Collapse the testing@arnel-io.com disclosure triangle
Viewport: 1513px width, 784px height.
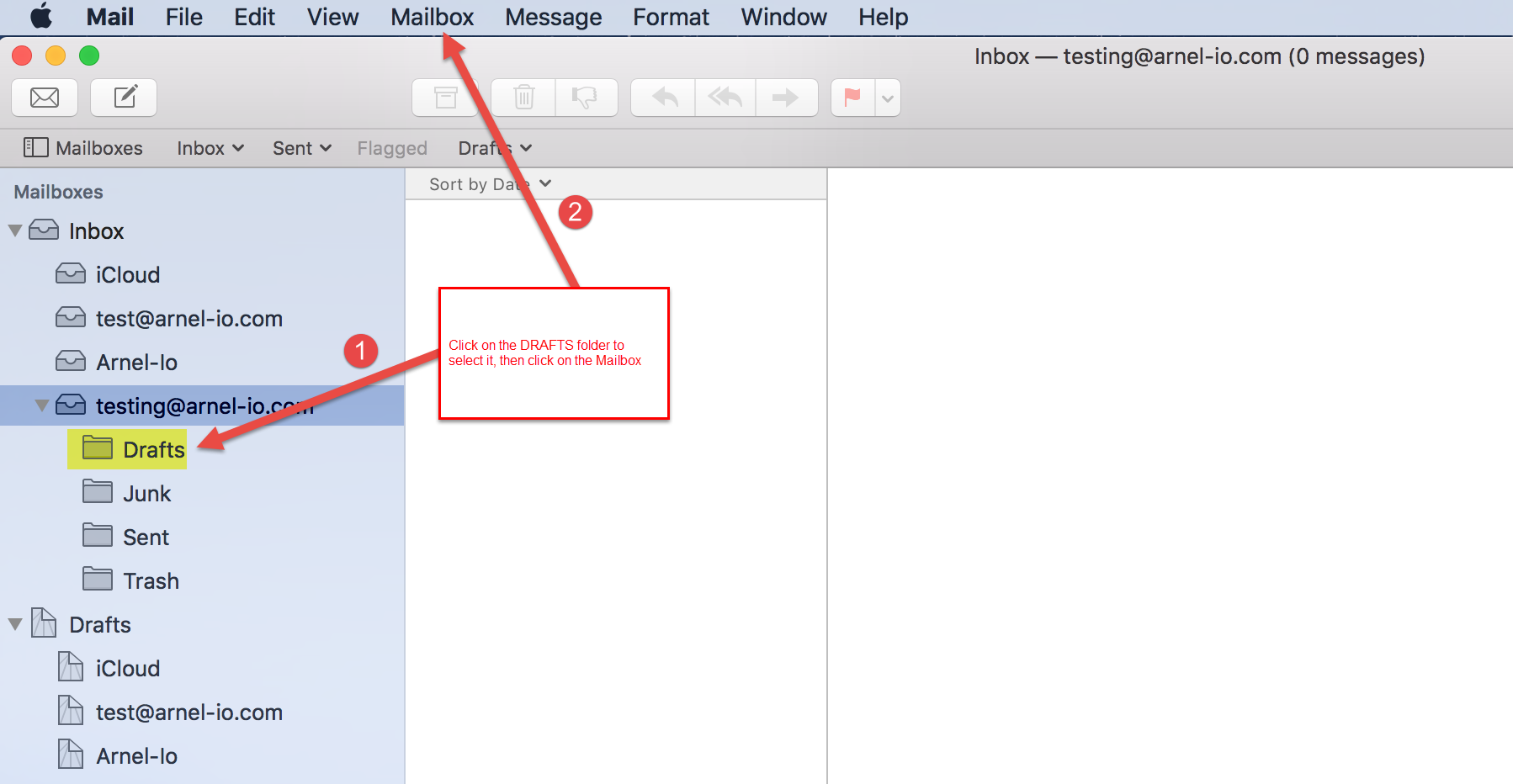coord(42,405)
